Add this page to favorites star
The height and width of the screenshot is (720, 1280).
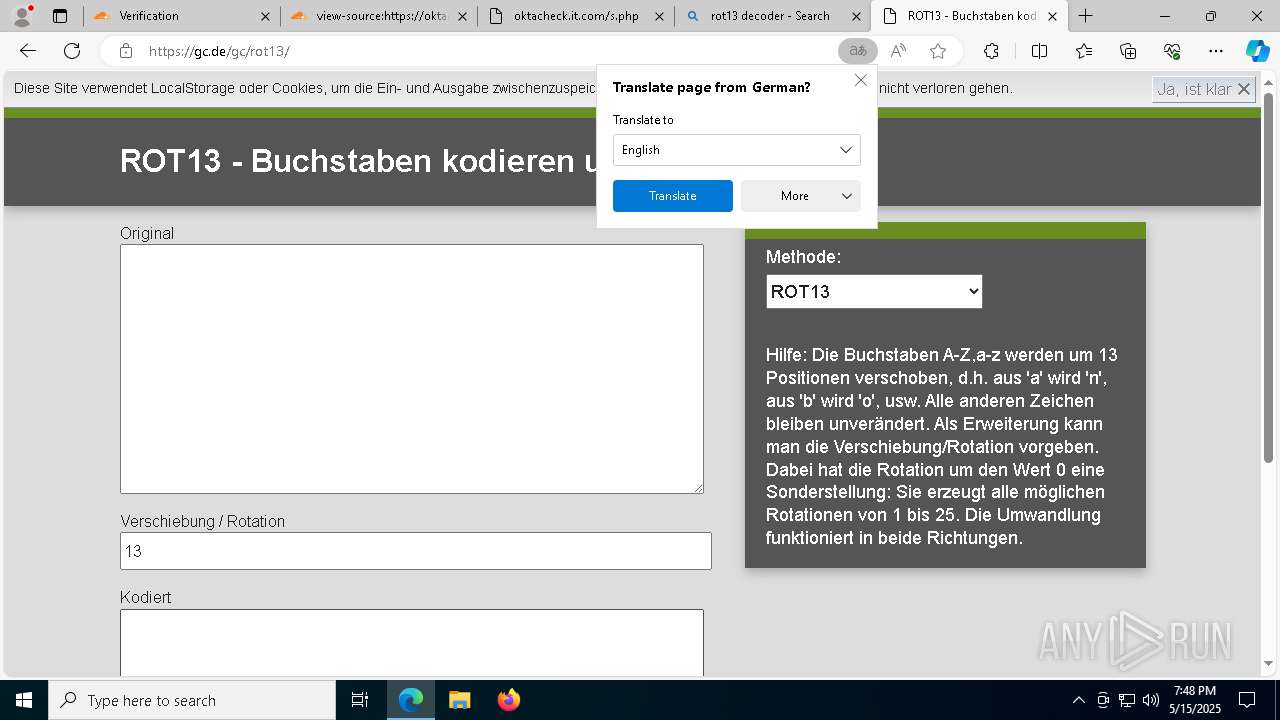click(937, 51)
